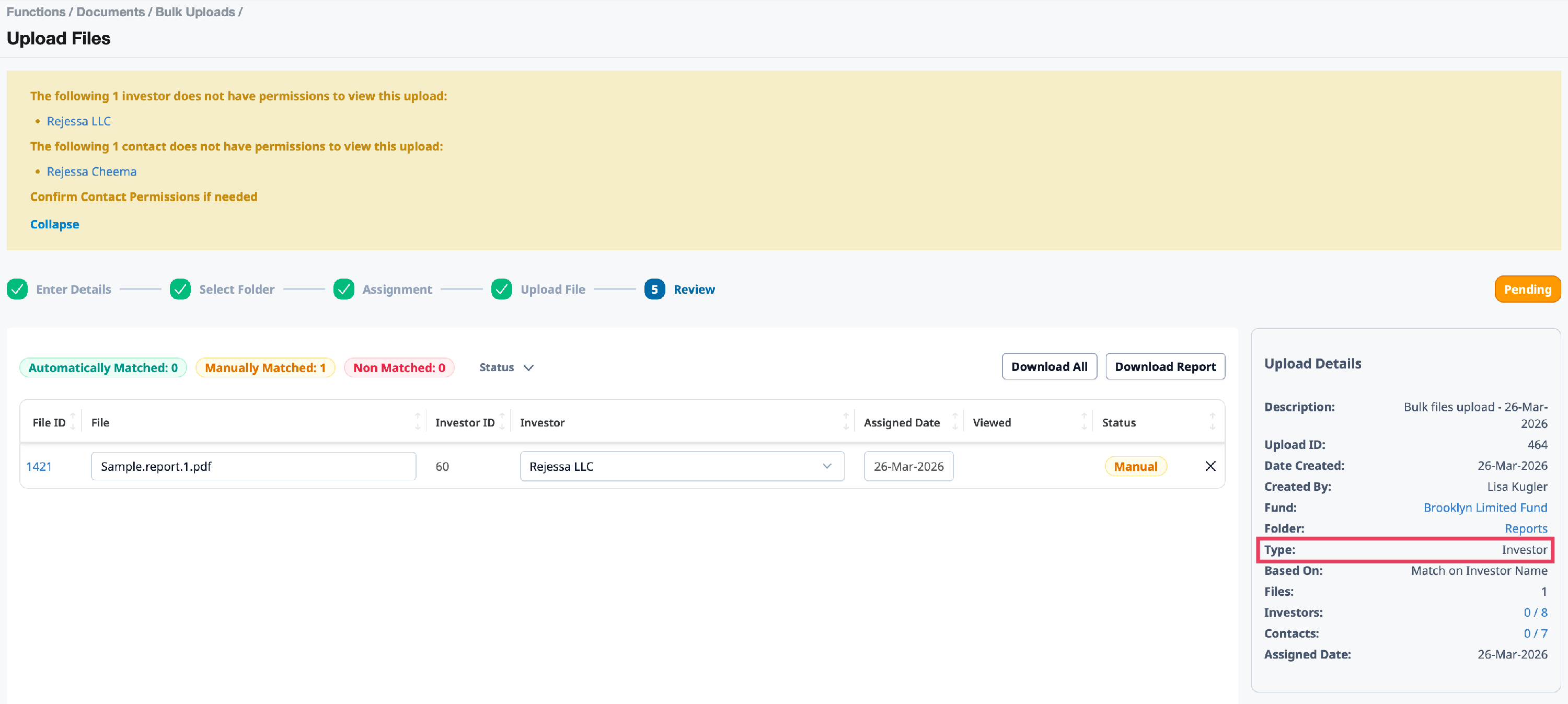Filter by Manually Matched: 1 badge
Image resolution: width=1568 pixels, height=704 pixels.
point(265,367)
